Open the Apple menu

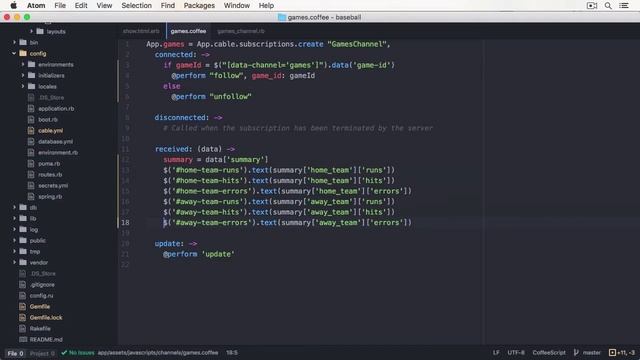coord(13,5)
